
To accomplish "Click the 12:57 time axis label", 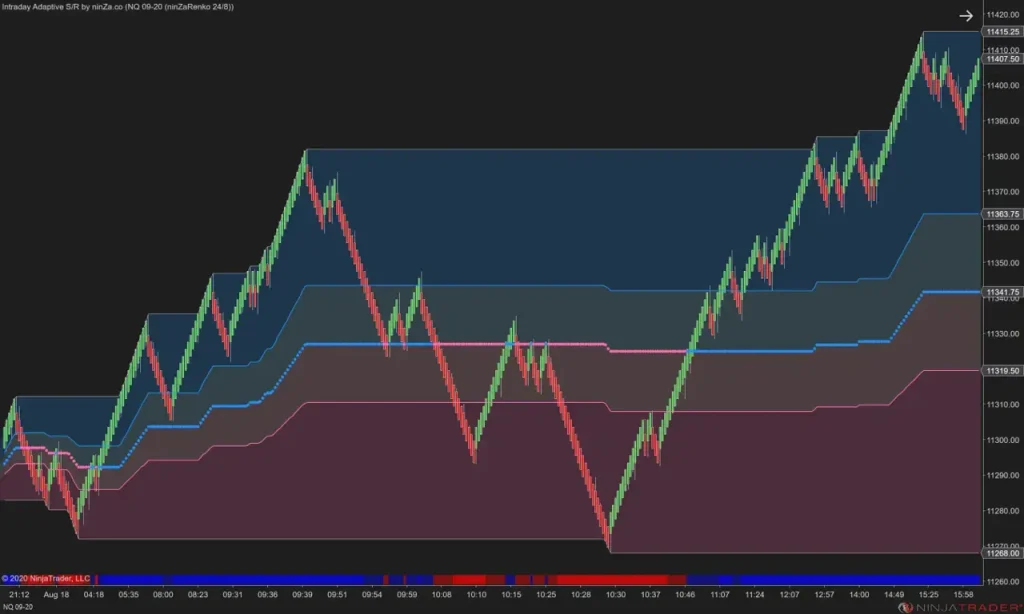I will pyautogui.click(x=824, y=594).
